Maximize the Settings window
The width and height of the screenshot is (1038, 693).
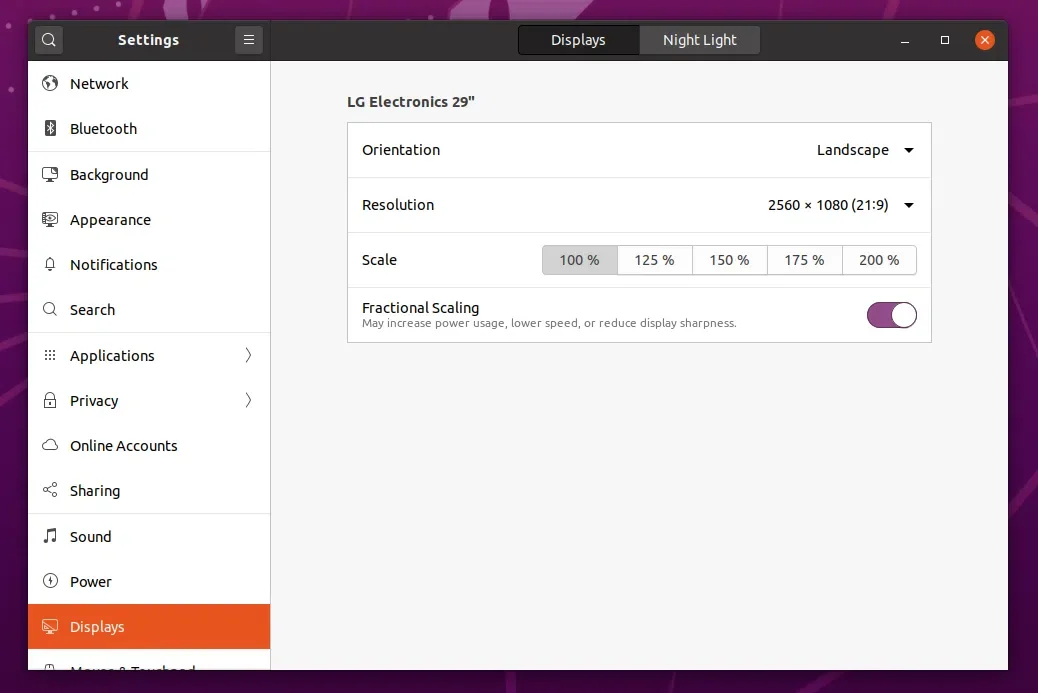click(x=945, y=40)
